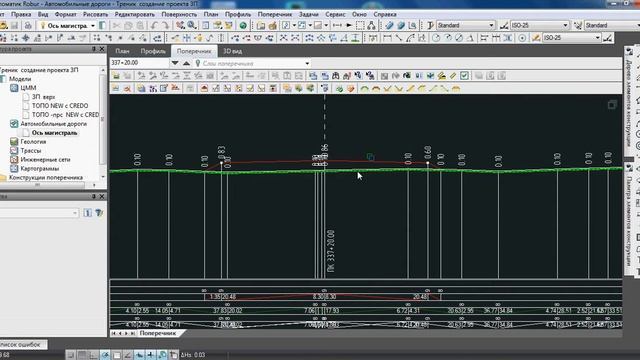Open the ISO-25 dropdown in second toolbar row
The width and height of the screenshot is (640, 360).
[x=598, y=38]
